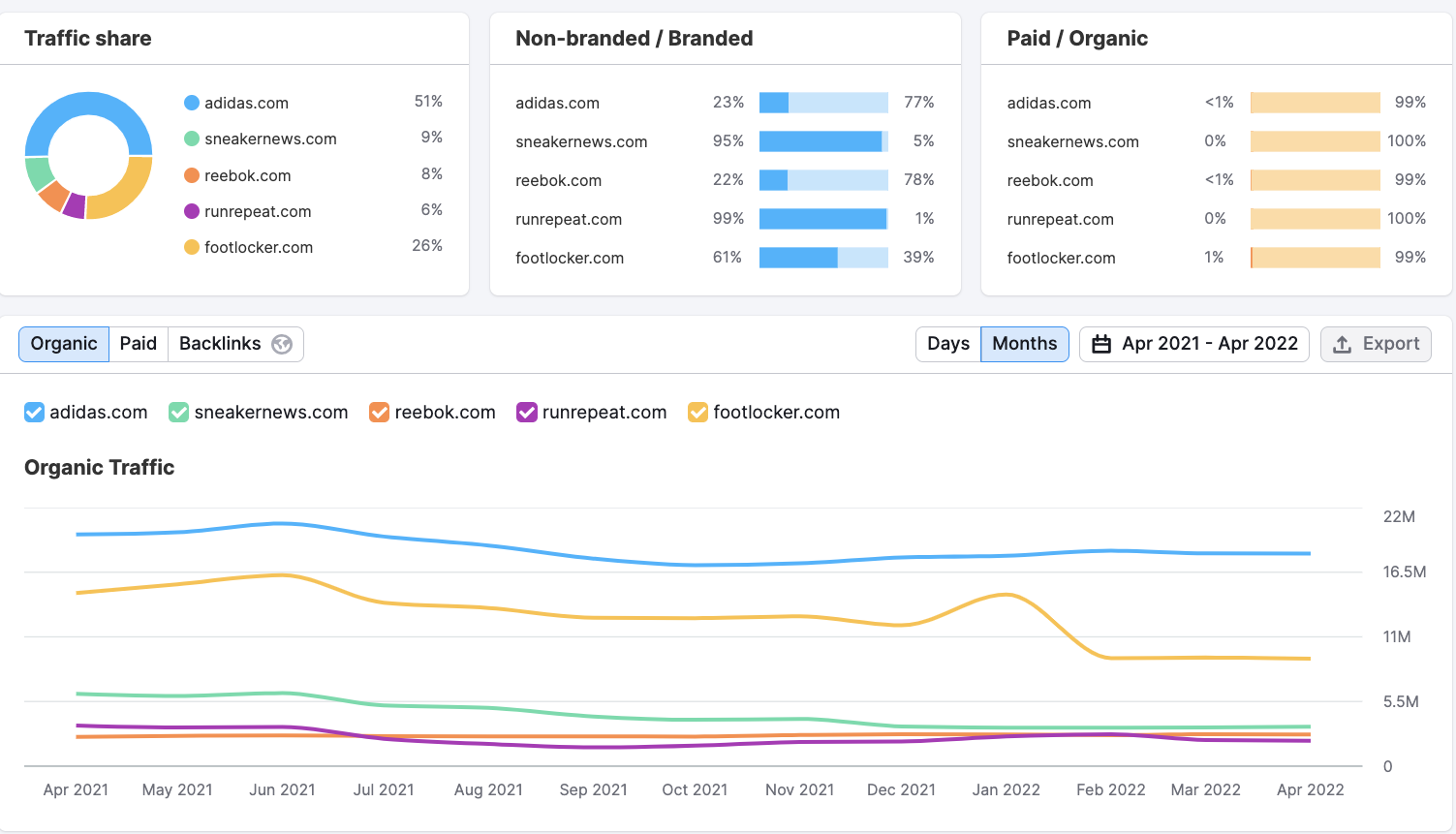The image size is (1456, 834).
Task: Uncheck the adidas.com chart checkbox
Action: [x=34, y=413]
